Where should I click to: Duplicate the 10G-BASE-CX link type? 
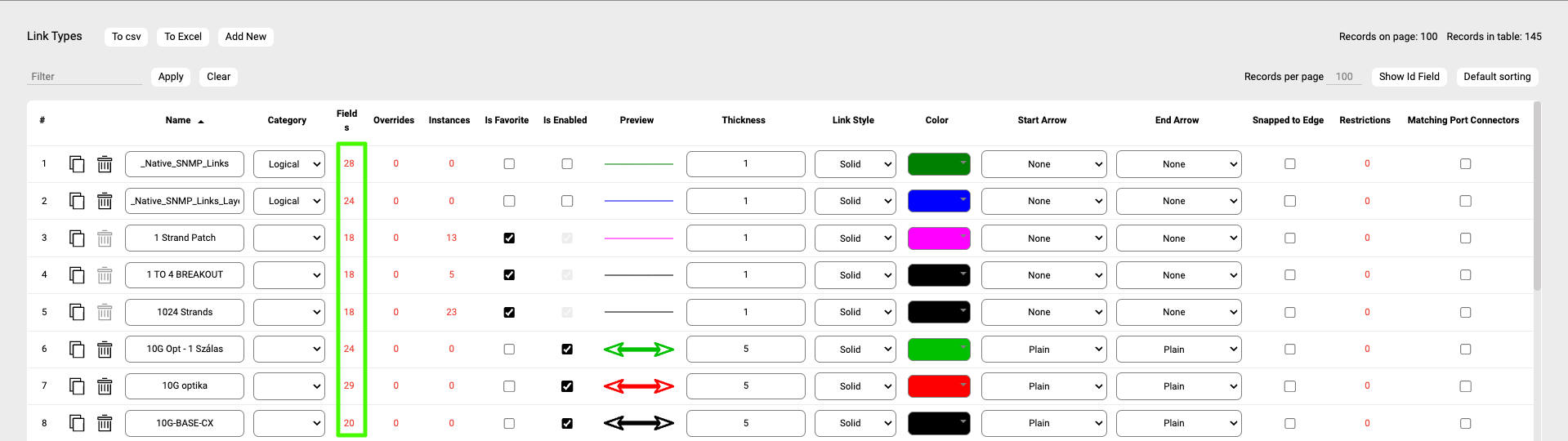click(x=77, y=423)
